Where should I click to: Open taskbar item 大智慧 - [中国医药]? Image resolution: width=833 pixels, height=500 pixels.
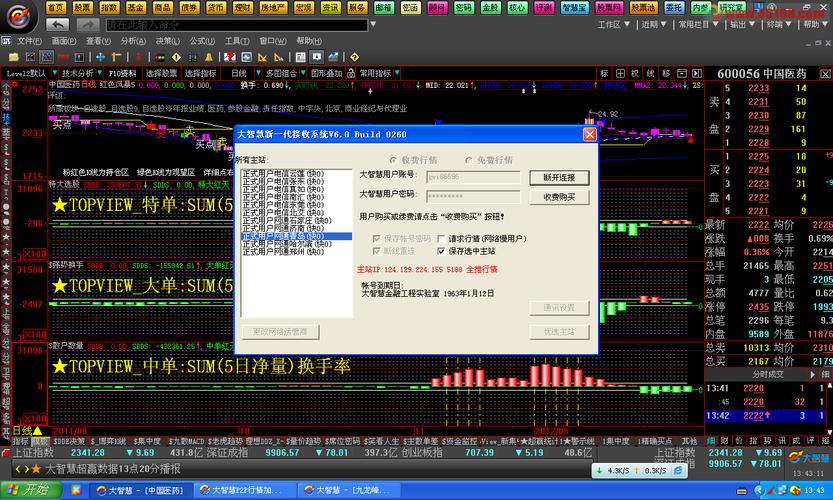coord(140,490)
